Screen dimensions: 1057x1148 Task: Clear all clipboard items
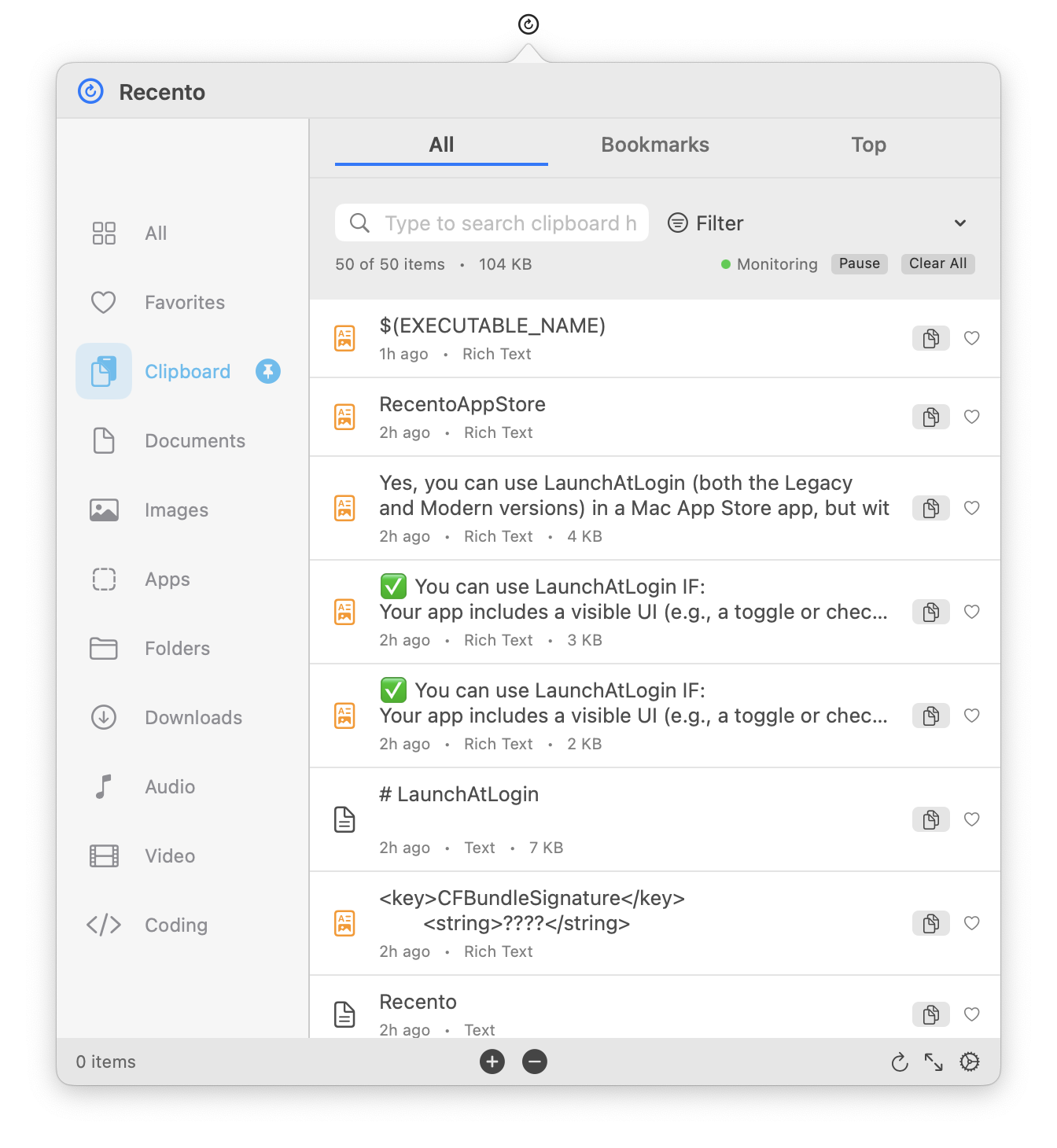tap(937, 263)
